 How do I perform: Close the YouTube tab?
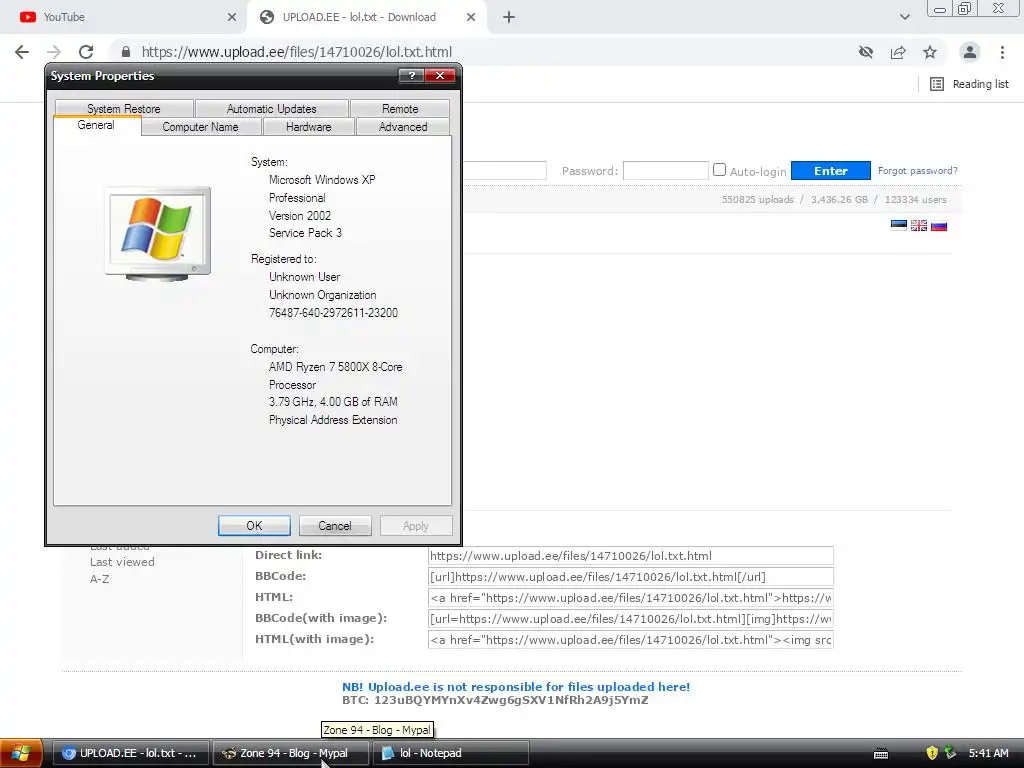[232, 17]
